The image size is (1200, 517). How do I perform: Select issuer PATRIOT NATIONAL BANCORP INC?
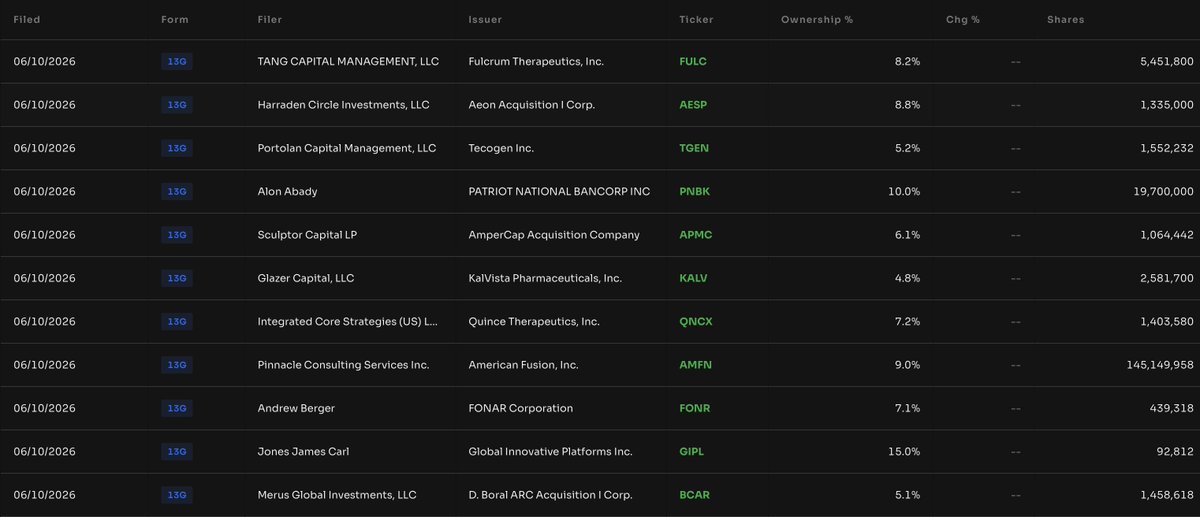pyautogui.click(x=559, y=192)
